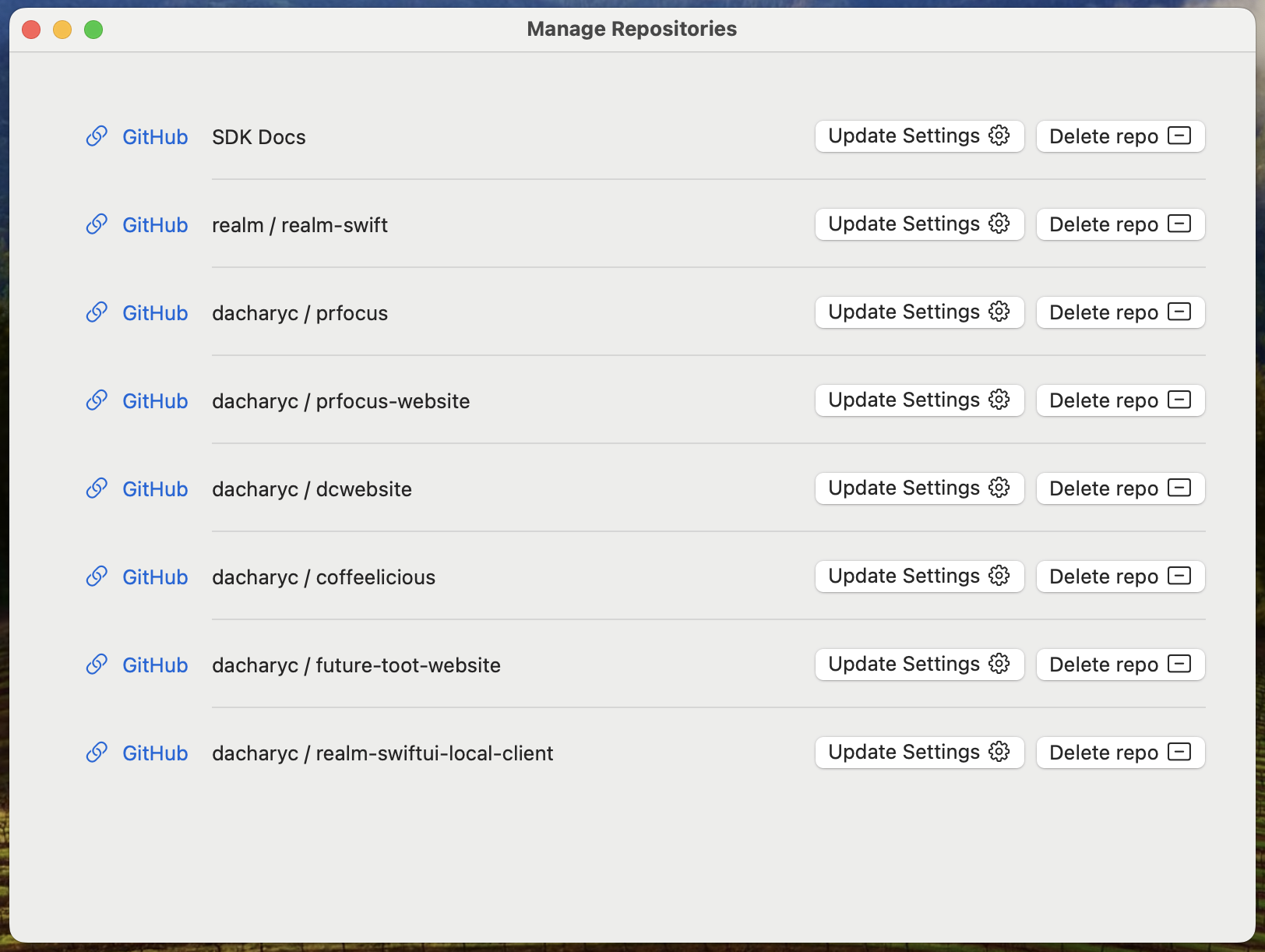The height and width of the screenshot is (952, 1265).
Task: Open GitHub link for realm / realm-swift
Action: (x=155, y=225)
